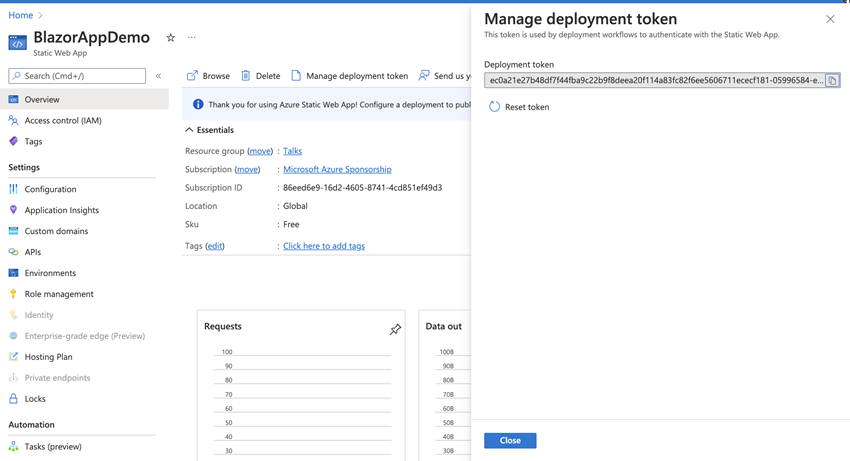Click the Overview sidebar icon
Screen dimensions: 850x461
(x=14, y=99)
